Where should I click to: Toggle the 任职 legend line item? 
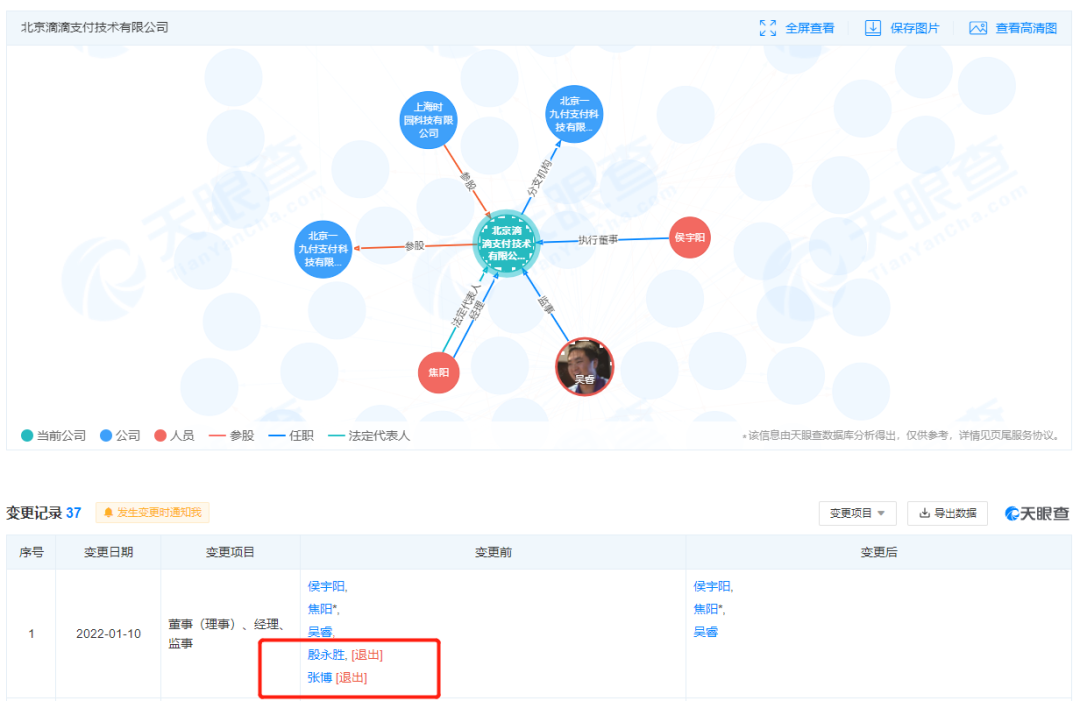pyautogui.click(x=291, y=436)
